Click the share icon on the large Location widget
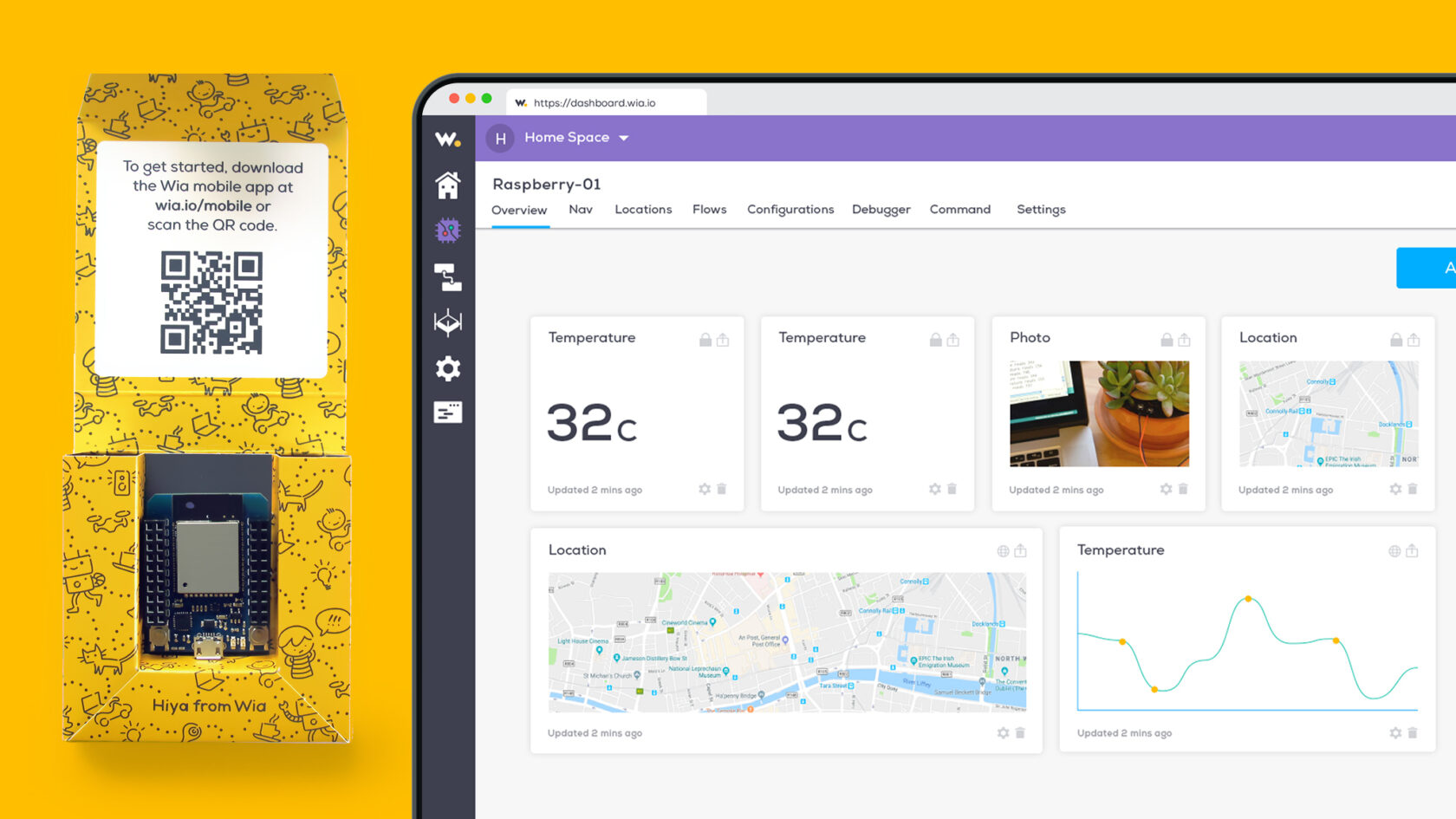The image size is (1456, 819). [1021, 551]
